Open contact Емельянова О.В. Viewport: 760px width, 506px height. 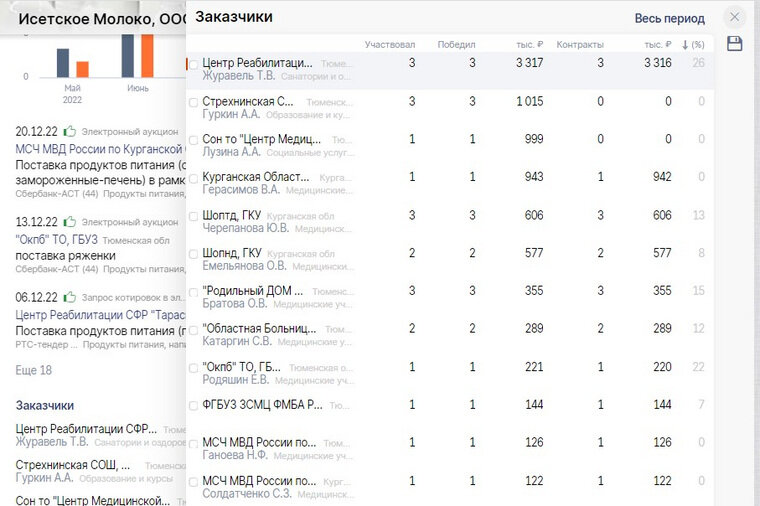pyautogui.click(x=244, y=266)
